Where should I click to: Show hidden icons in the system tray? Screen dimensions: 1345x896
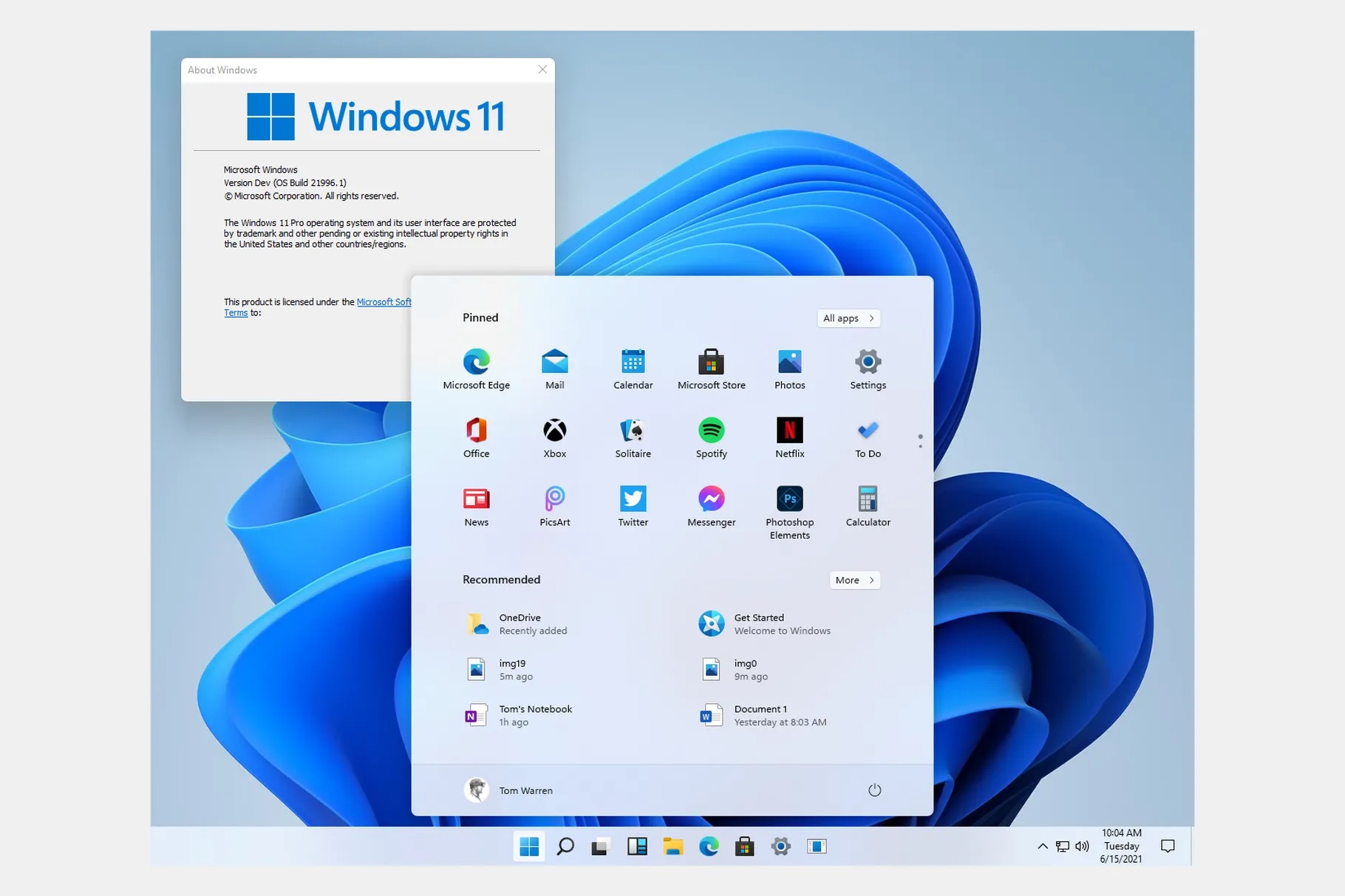(1042, 847)
